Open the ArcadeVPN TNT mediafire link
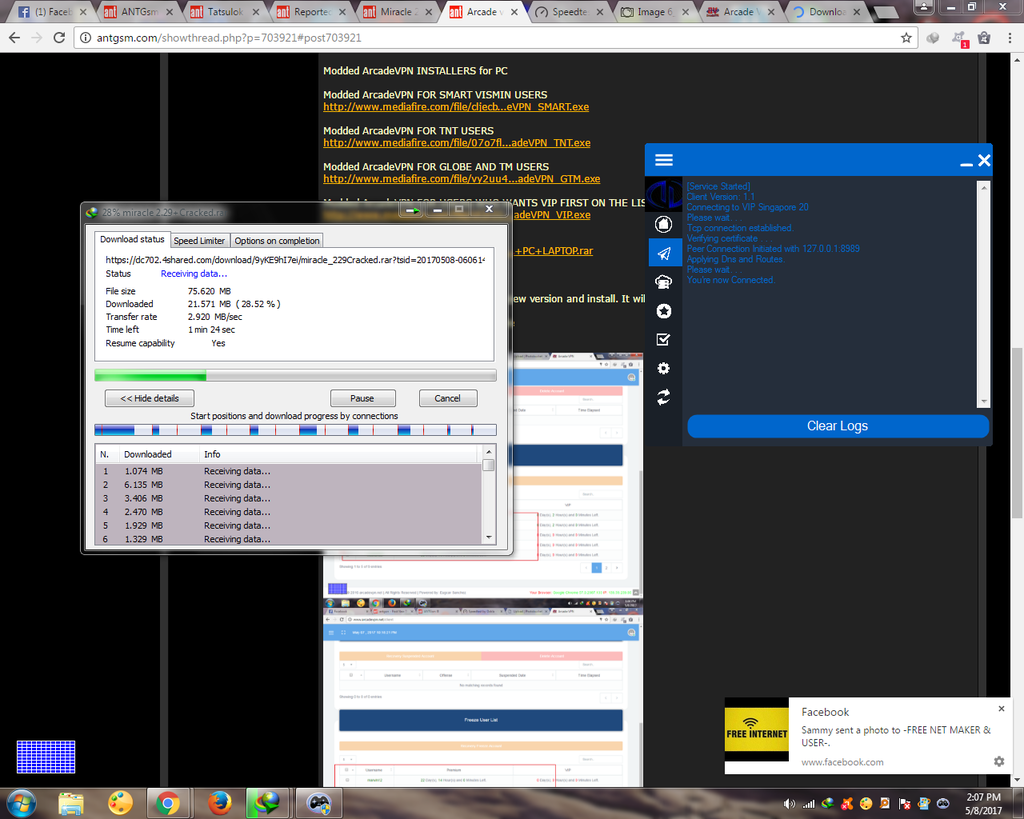The height and width of the screenshot is (819, 1024). coord(456,143)
